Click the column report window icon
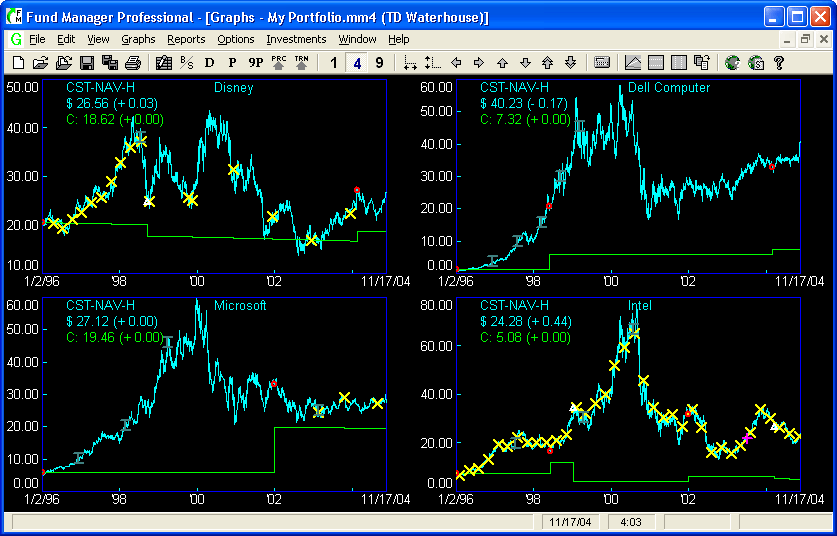Image resolution: width=837 pixels, height=536 pixels. click(679, 63)
